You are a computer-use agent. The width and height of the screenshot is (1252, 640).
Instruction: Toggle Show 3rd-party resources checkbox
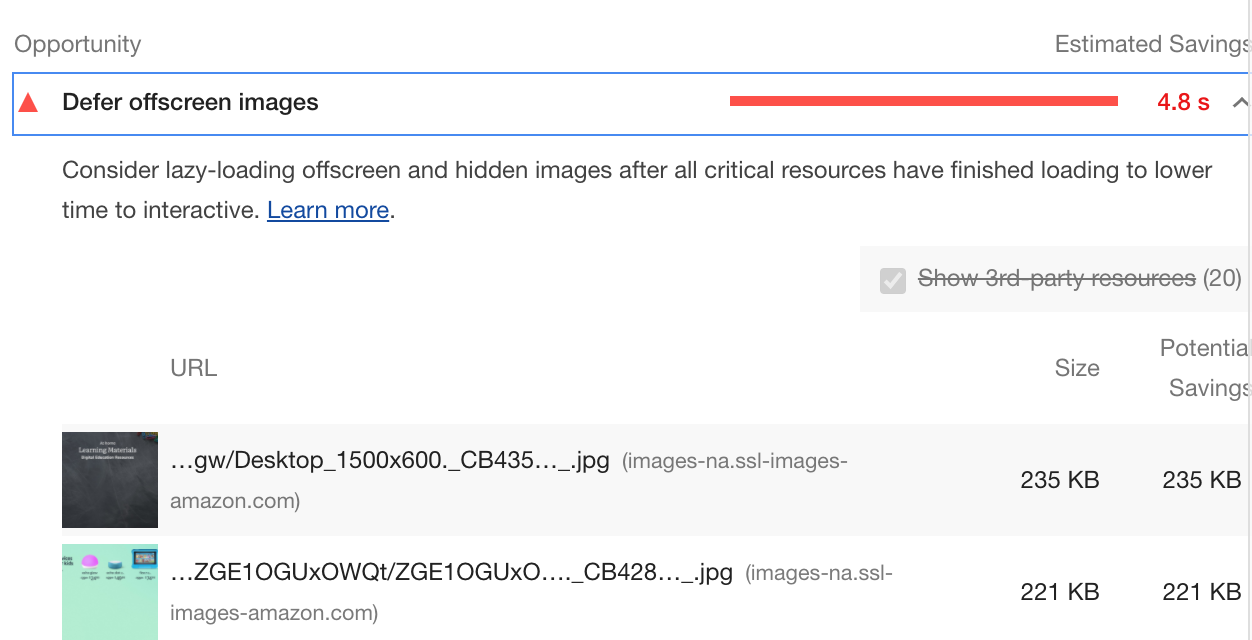coord(893,279)
